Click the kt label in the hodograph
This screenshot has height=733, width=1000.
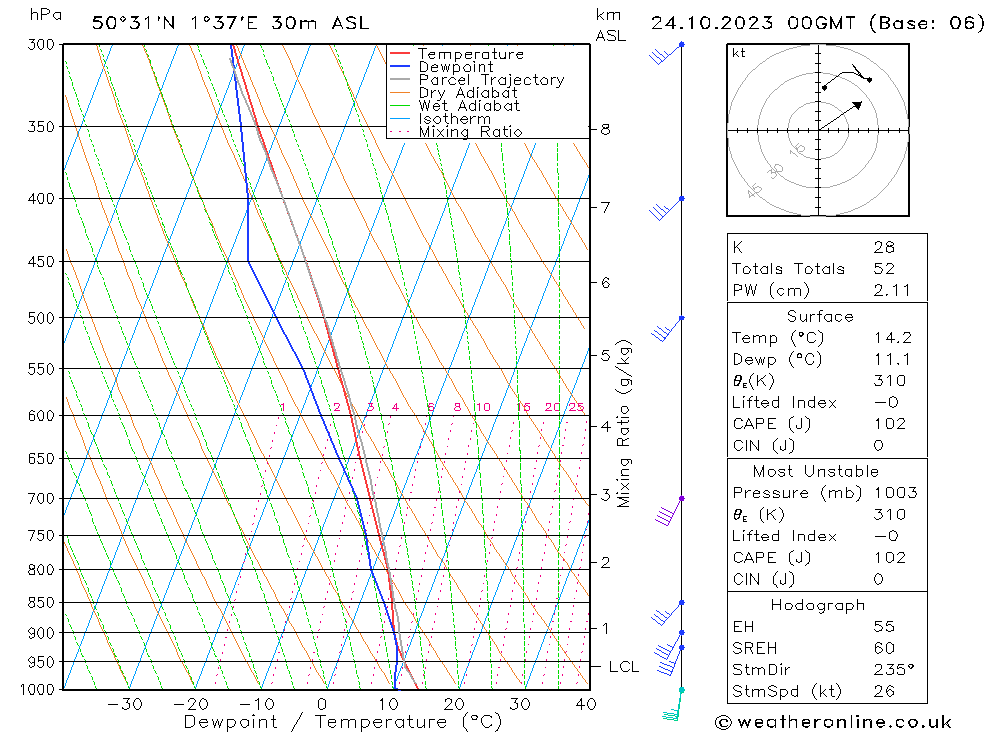point(739,53)
